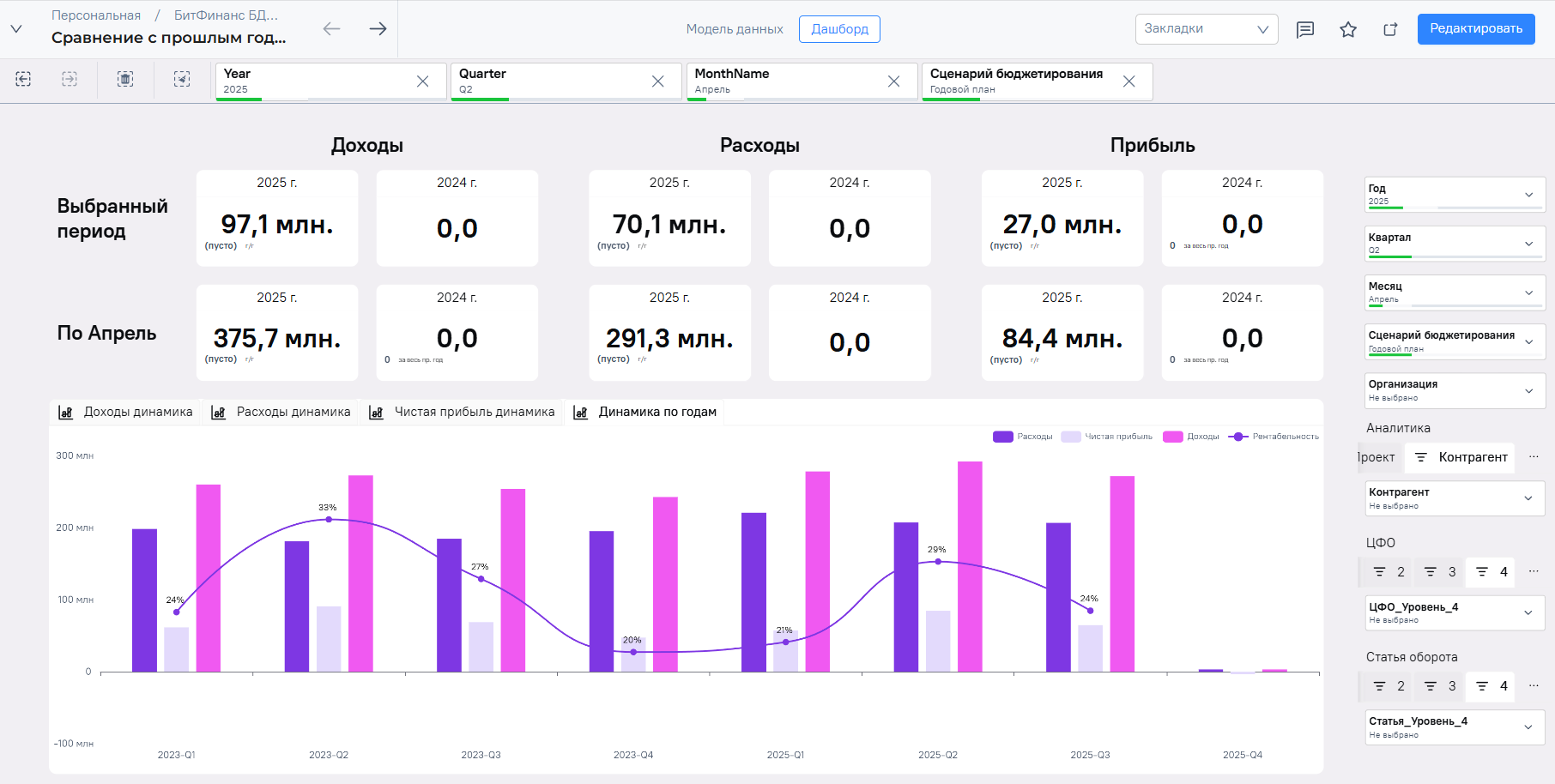
Task: Click the 2023-Q4 axis label
Action: point(633,755)
